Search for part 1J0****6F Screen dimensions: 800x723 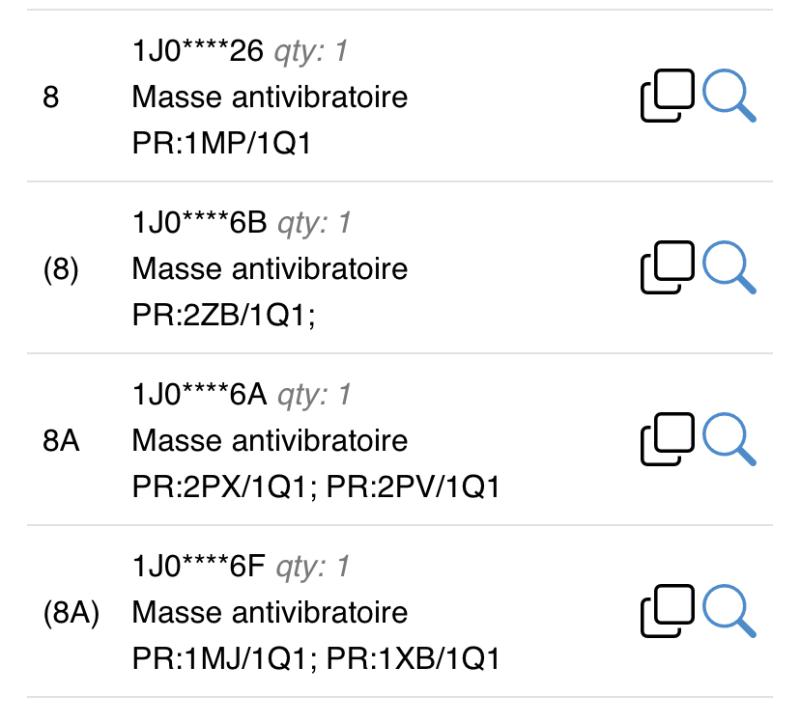729,611
